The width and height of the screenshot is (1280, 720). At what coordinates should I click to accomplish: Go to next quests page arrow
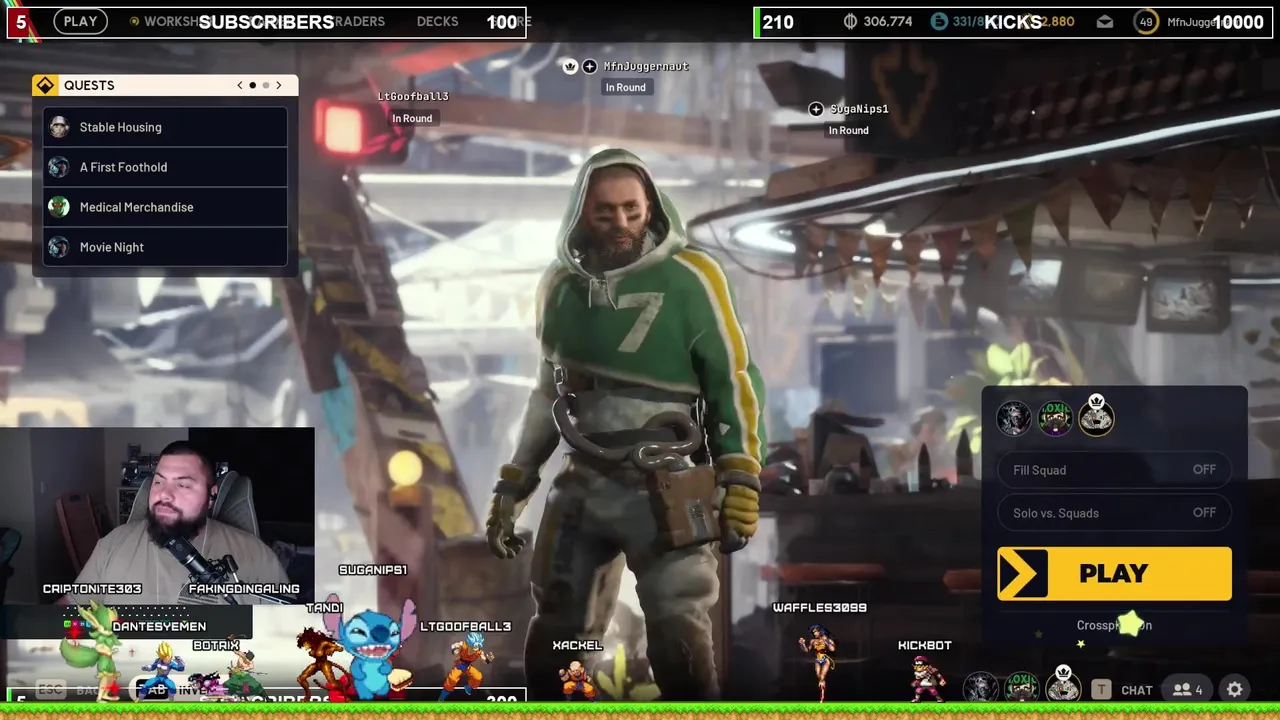(x=279, y=85)
